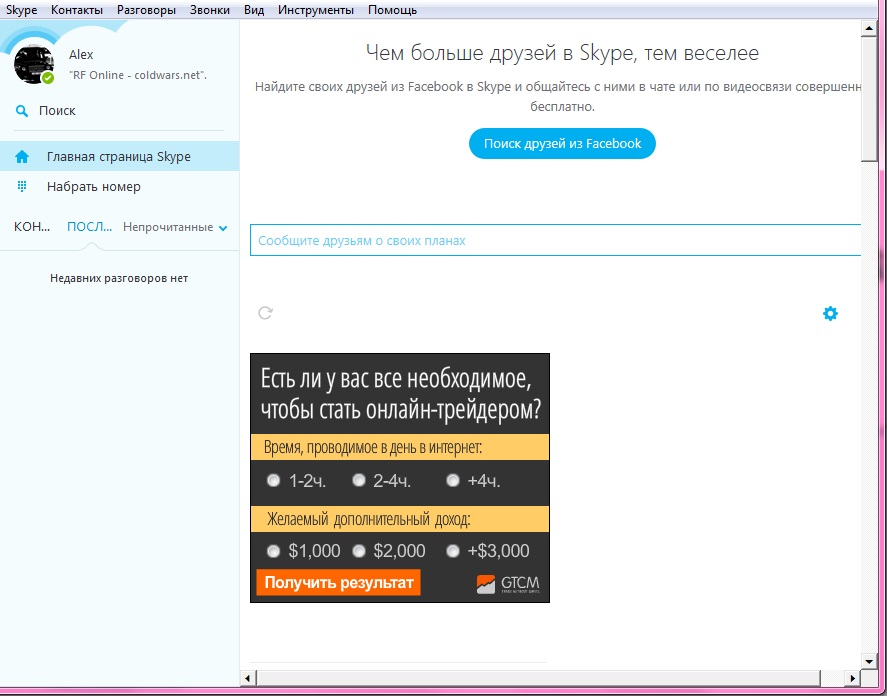Click the vertical scrollbar thumb

[869, 98]
